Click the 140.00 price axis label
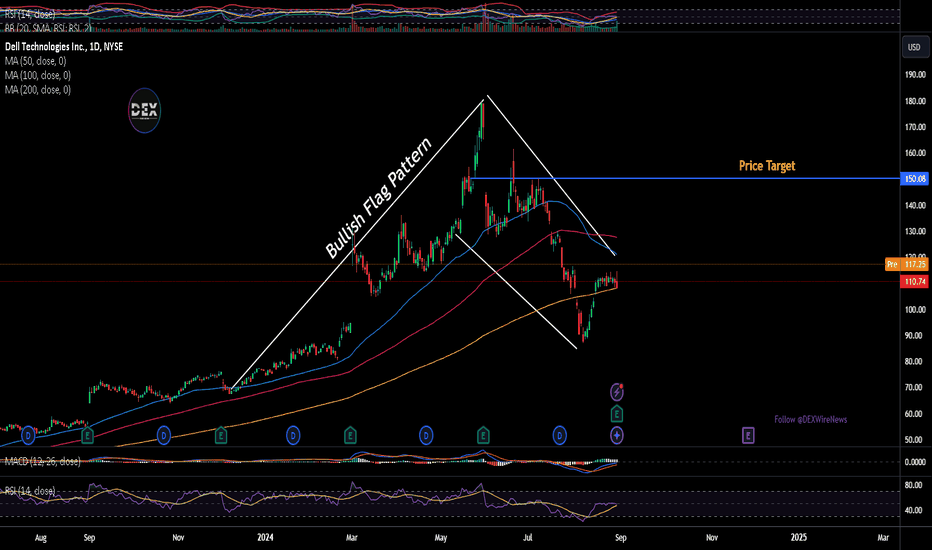This screenshot has width=932, height=550. (x=915, y=206)
